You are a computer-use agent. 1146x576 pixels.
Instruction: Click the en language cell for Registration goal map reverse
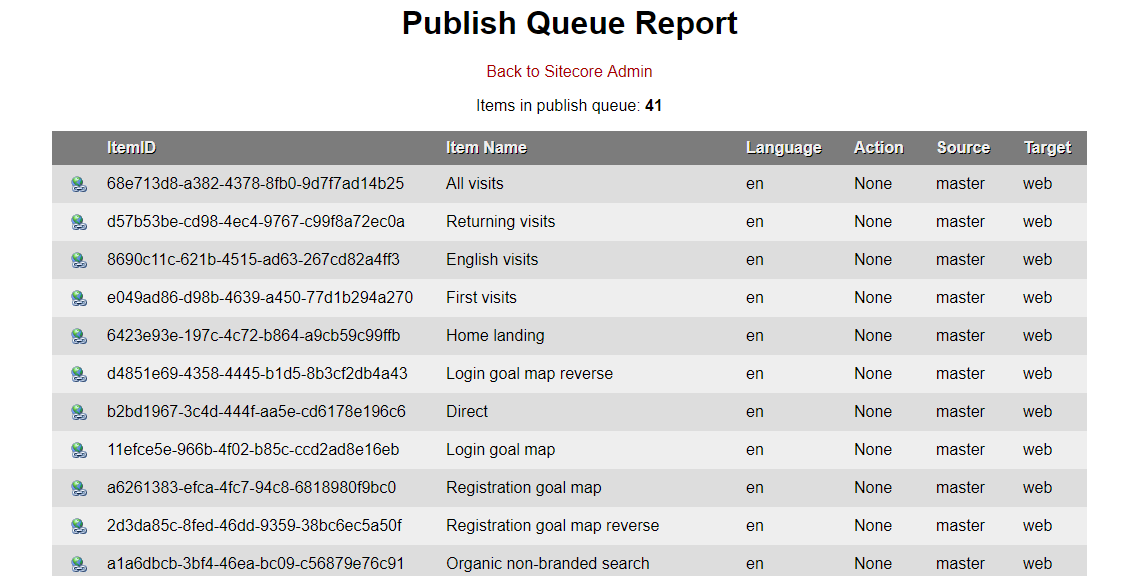tap(755, 526)
